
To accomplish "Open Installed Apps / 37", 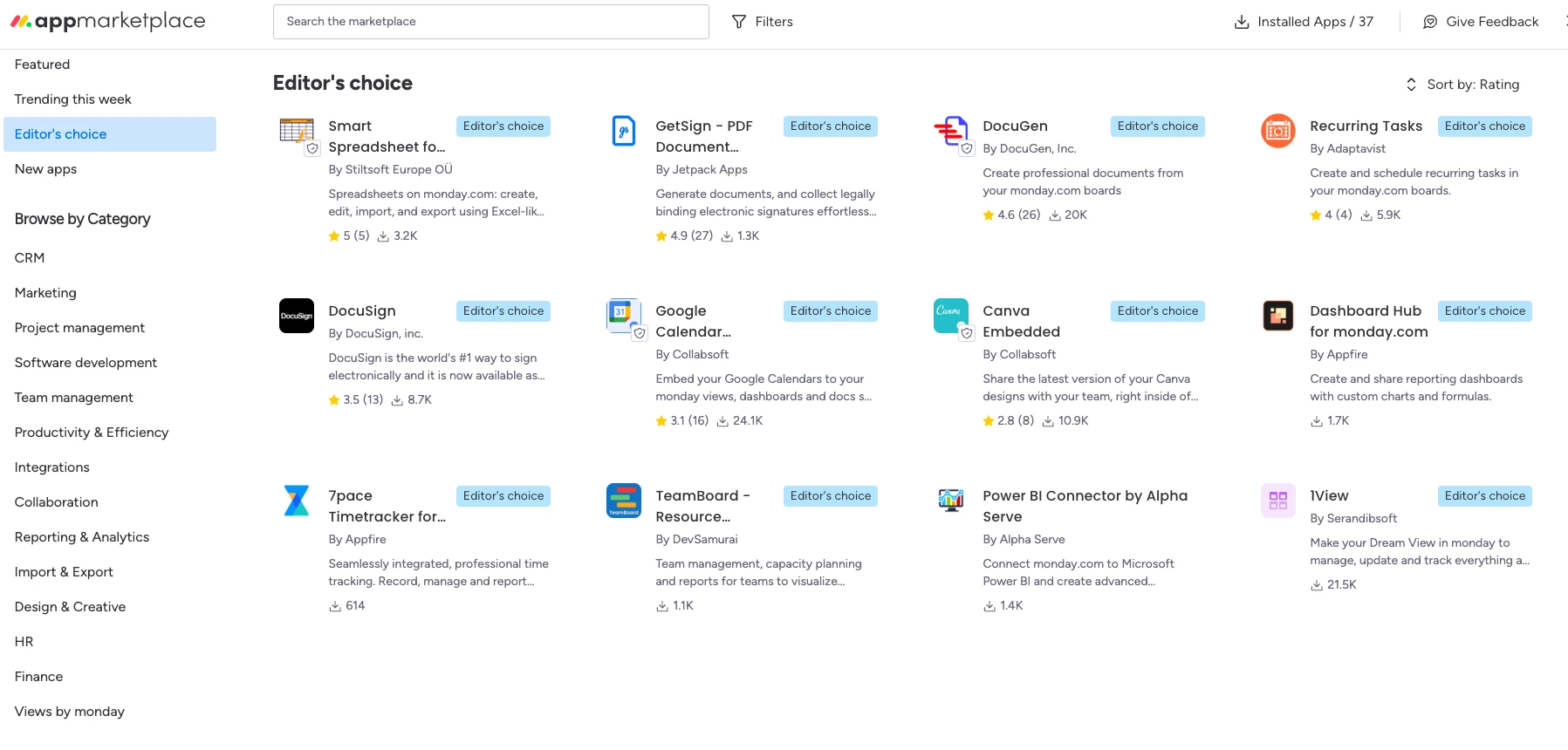I will tap(1304, 22).
